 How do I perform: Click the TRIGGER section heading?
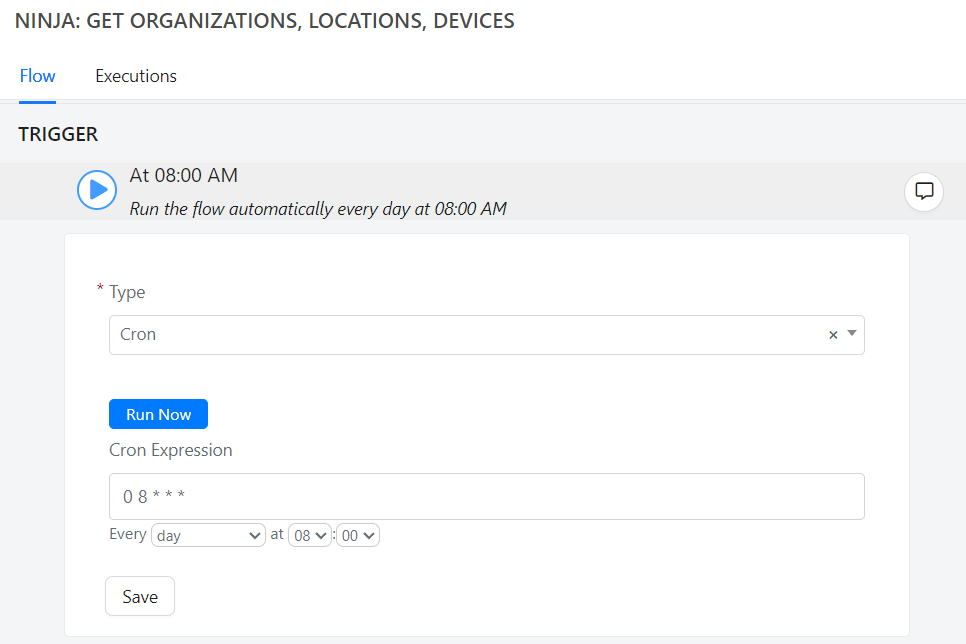pos(58,134)
